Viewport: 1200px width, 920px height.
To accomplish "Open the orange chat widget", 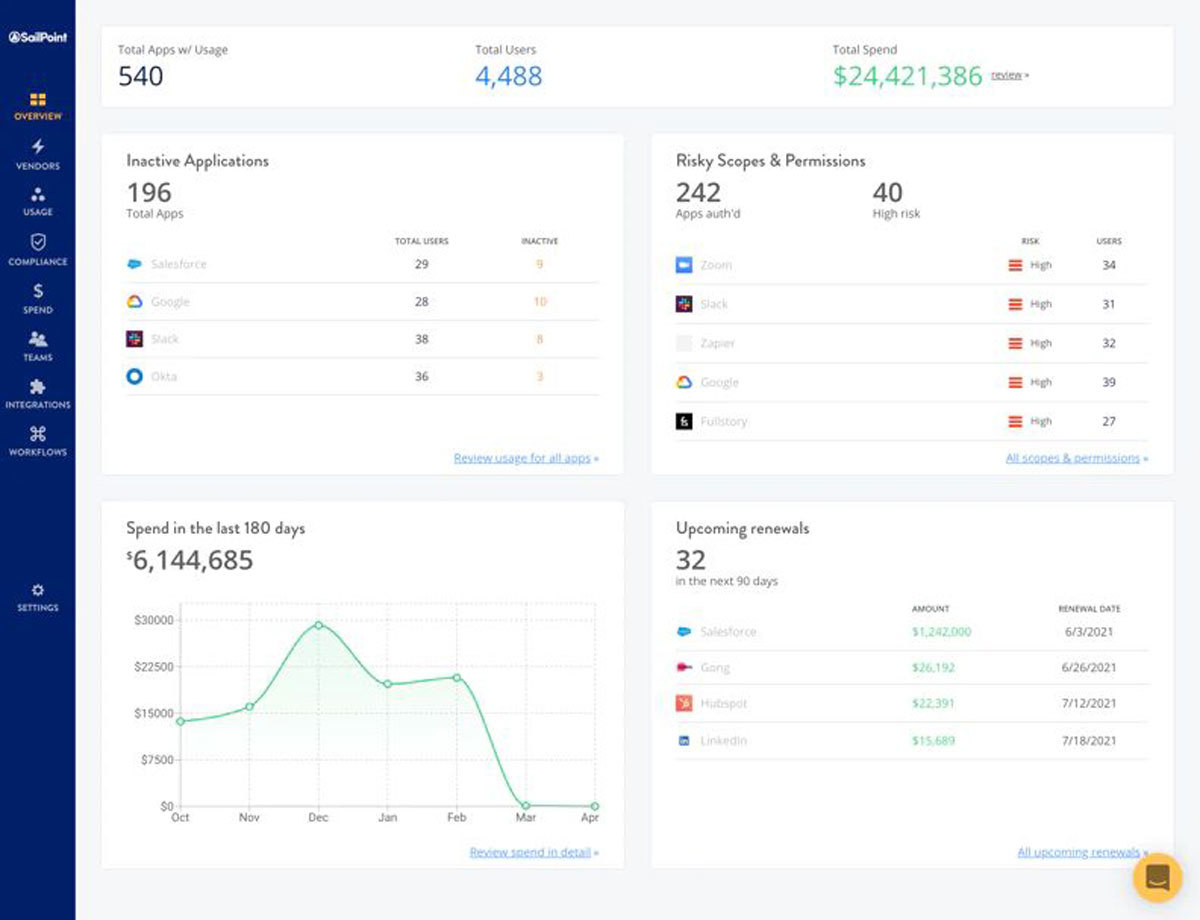I will point(1158,878).
